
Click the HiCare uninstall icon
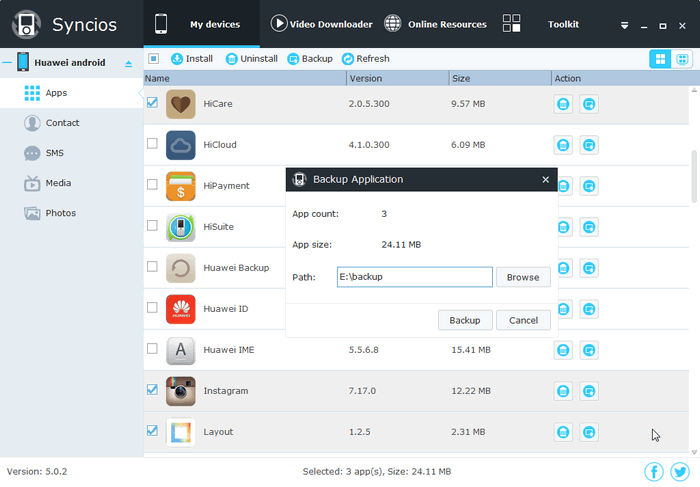pyautogui.click(x=563, y=104)
